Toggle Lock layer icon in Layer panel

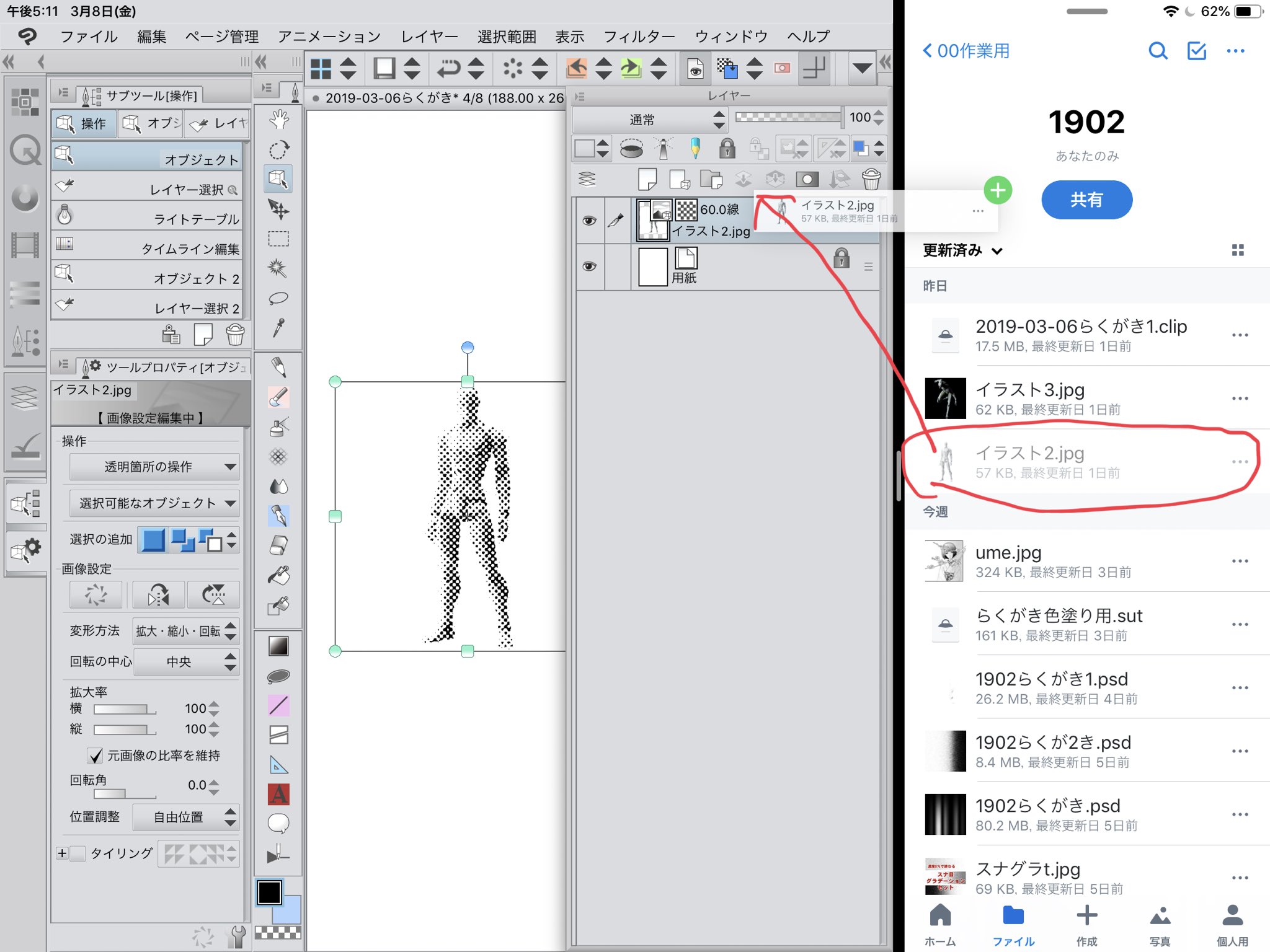(727, 149)
